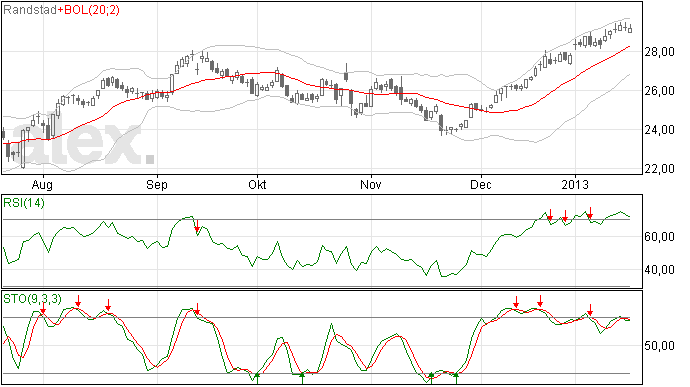Screen dimensions: 690x387
Task: Select the Okt month label
Action: click(x=257, y=184)
